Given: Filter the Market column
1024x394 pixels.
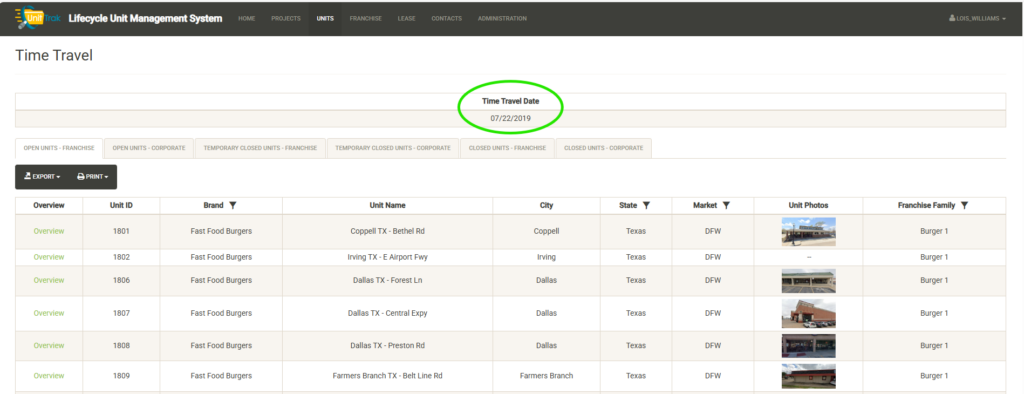Looking at the screenshot, I should click(x=726, y=205).
